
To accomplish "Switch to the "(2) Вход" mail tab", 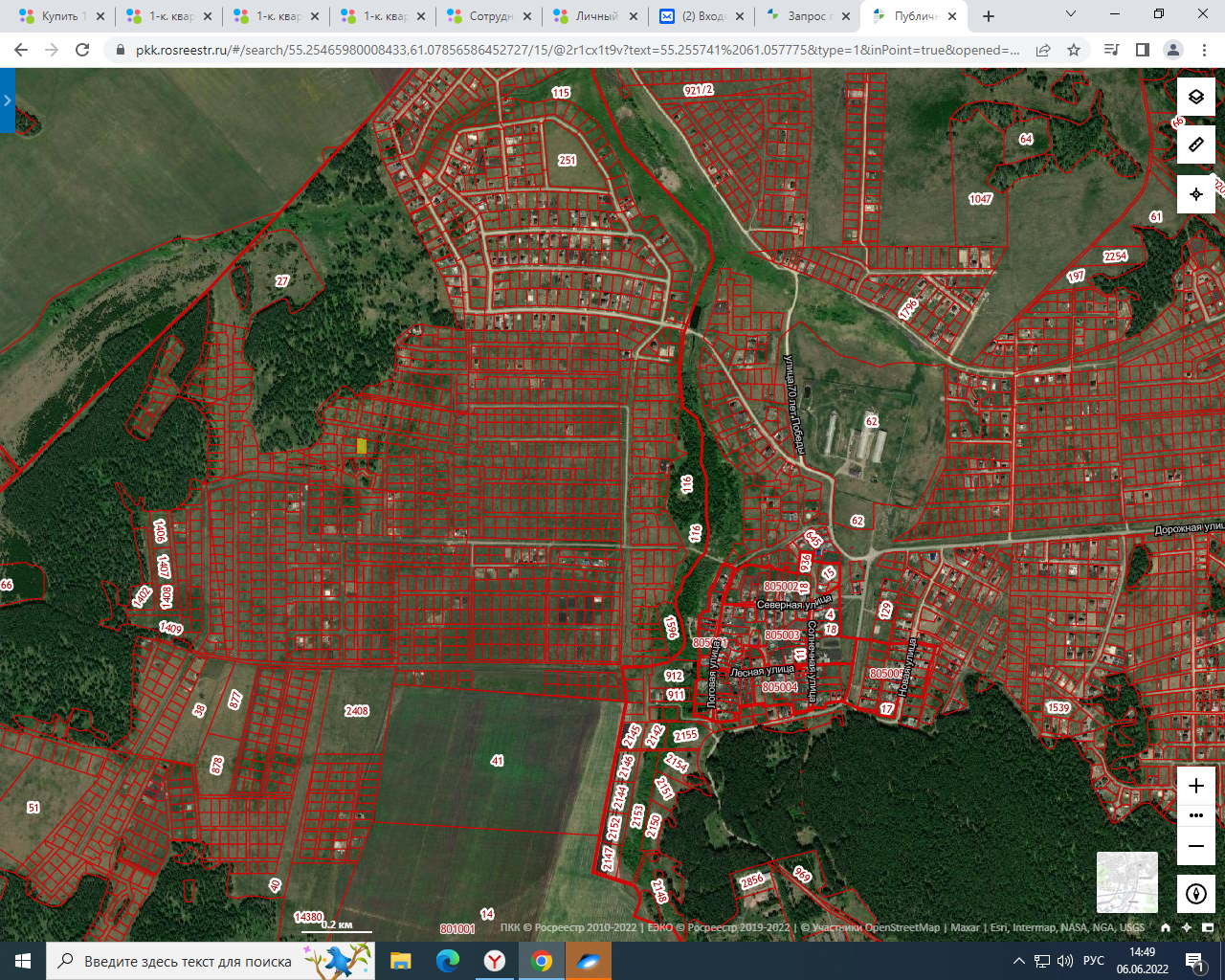I will click(x=699, y=16).
